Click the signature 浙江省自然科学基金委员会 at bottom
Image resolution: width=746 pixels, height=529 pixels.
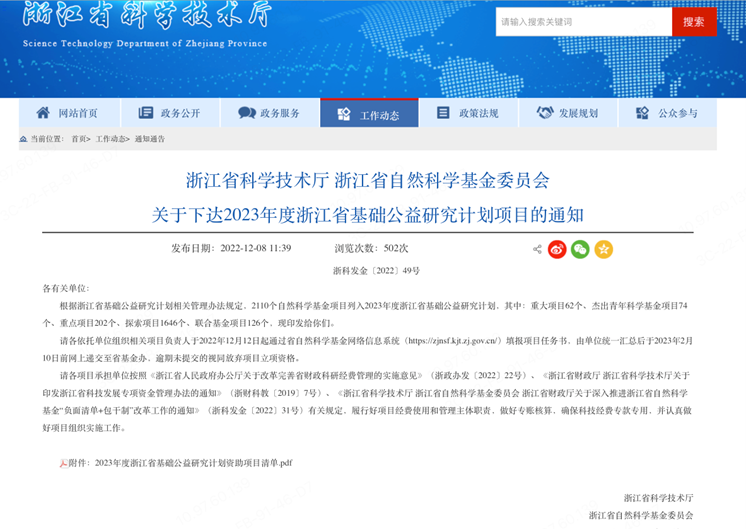(x=641, y=515)
